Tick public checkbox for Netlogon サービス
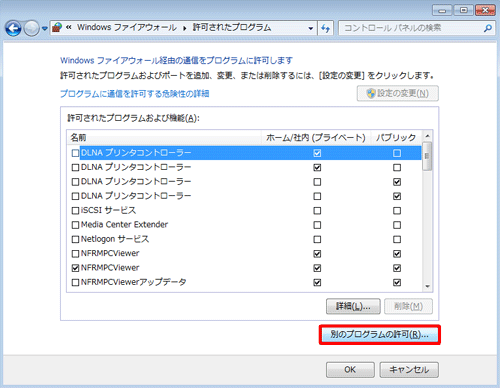Image resolution: width=500 pixels, height=388 pixels. (397, 239)
